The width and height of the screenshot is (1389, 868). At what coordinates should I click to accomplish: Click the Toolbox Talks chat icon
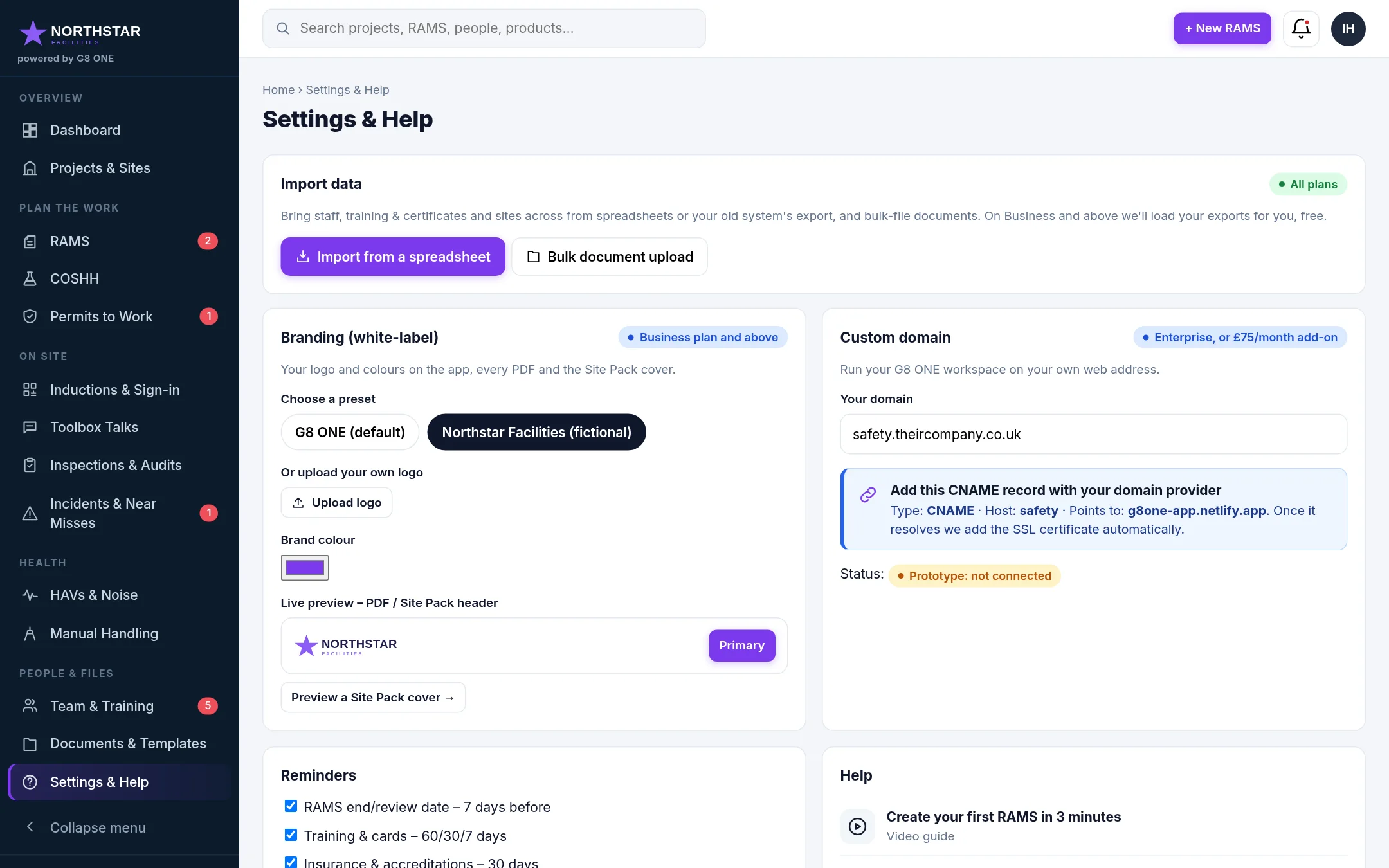30,427
